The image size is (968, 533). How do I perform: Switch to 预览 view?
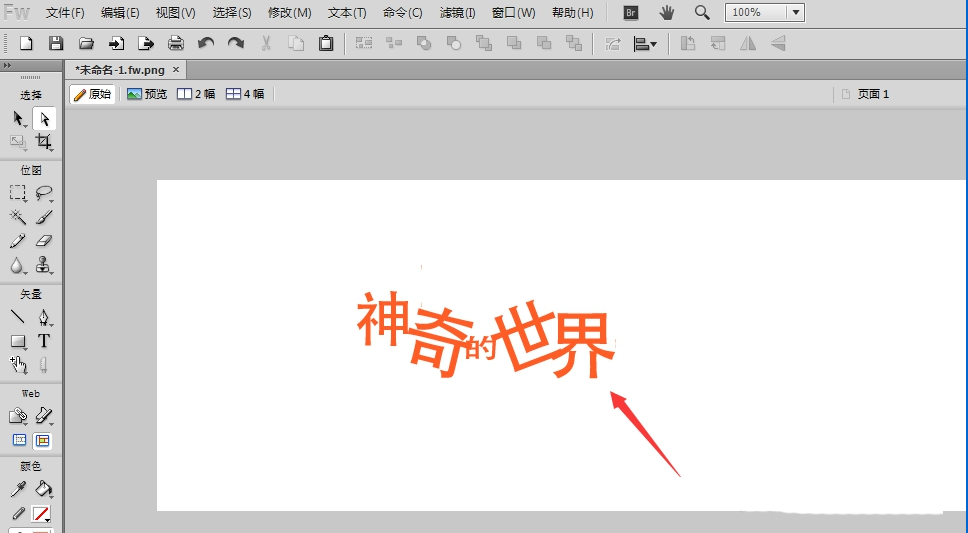point(147,94)
